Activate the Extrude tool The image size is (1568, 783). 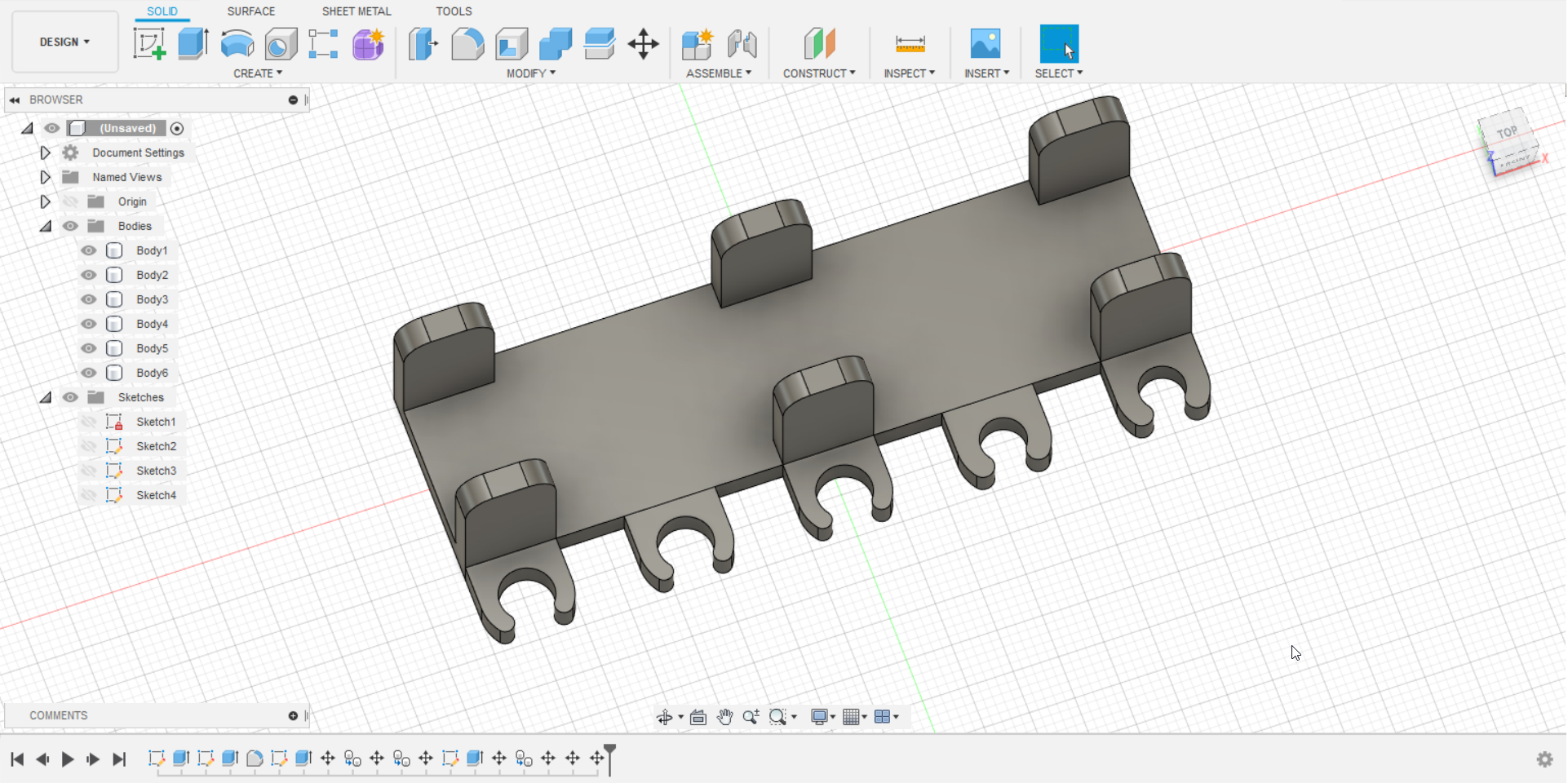point(193,44)
